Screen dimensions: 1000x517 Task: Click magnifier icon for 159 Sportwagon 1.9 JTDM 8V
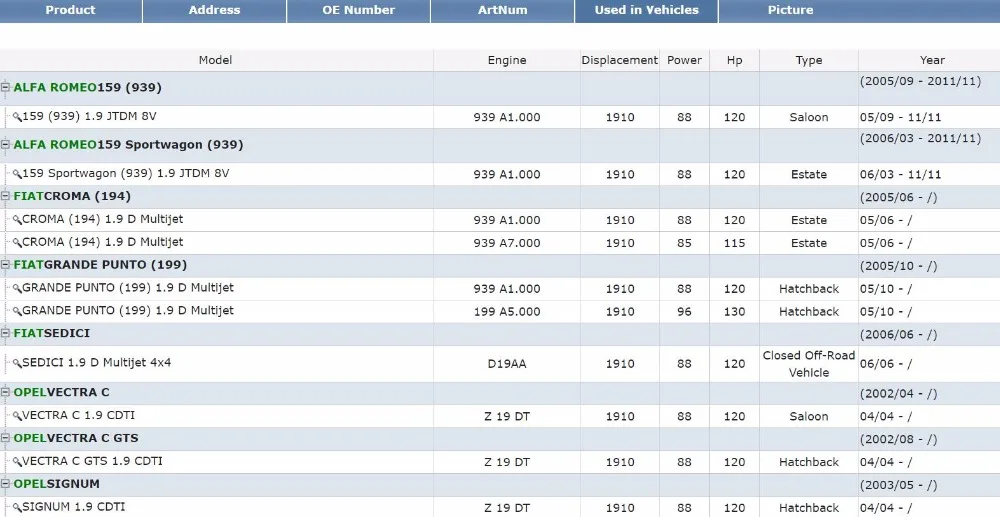[17, 174]
